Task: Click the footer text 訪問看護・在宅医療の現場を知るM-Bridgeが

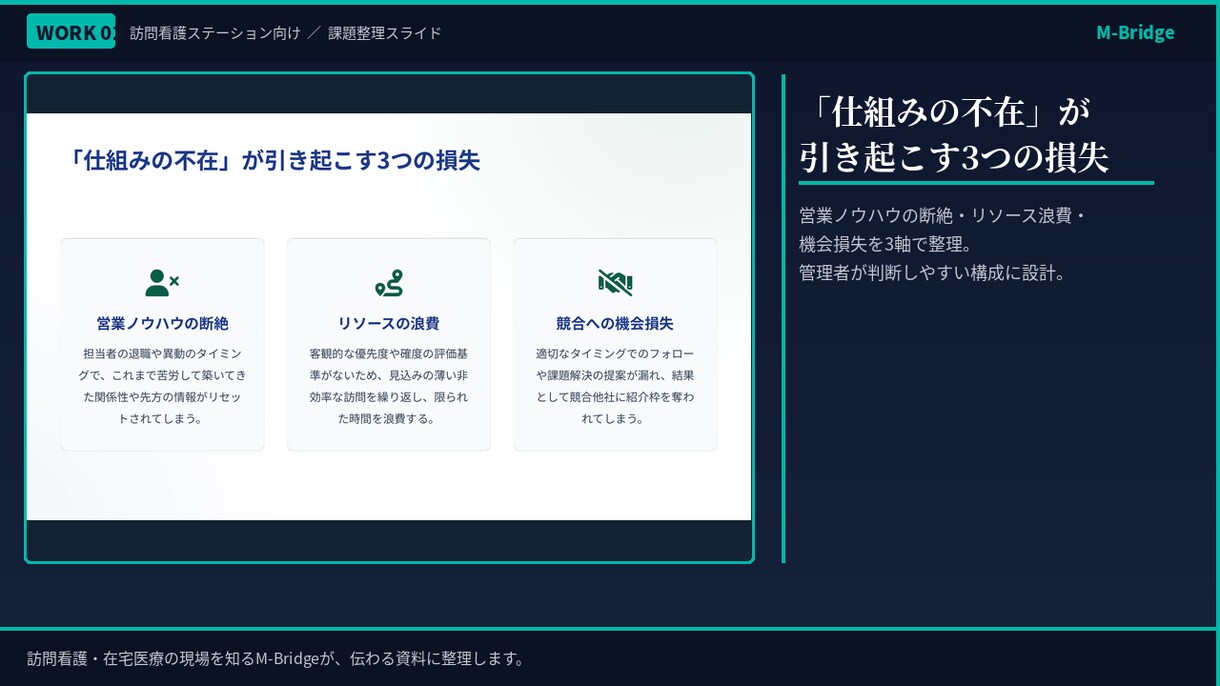Action: (181, 659)
